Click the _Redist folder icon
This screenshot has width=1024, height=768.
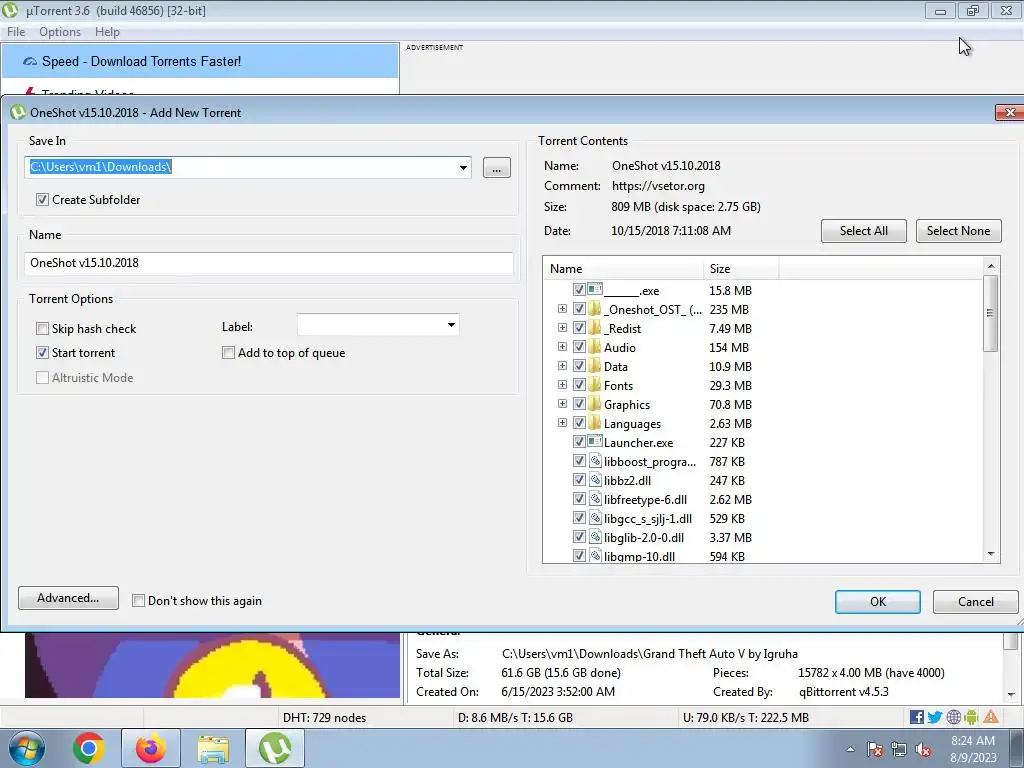[594, 328]
